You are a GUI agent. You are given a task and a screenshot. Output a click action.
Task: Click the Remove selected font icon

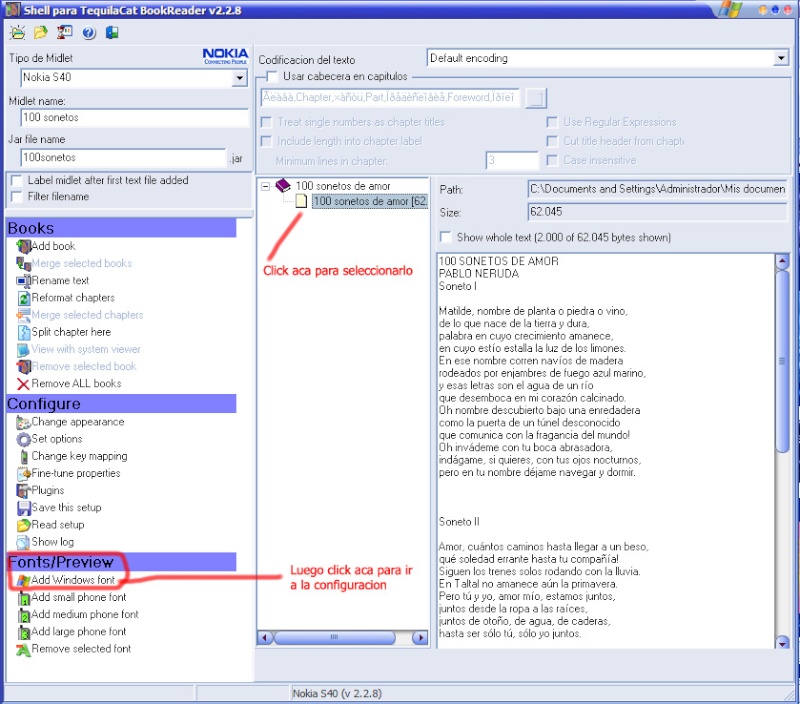(23, 649)
